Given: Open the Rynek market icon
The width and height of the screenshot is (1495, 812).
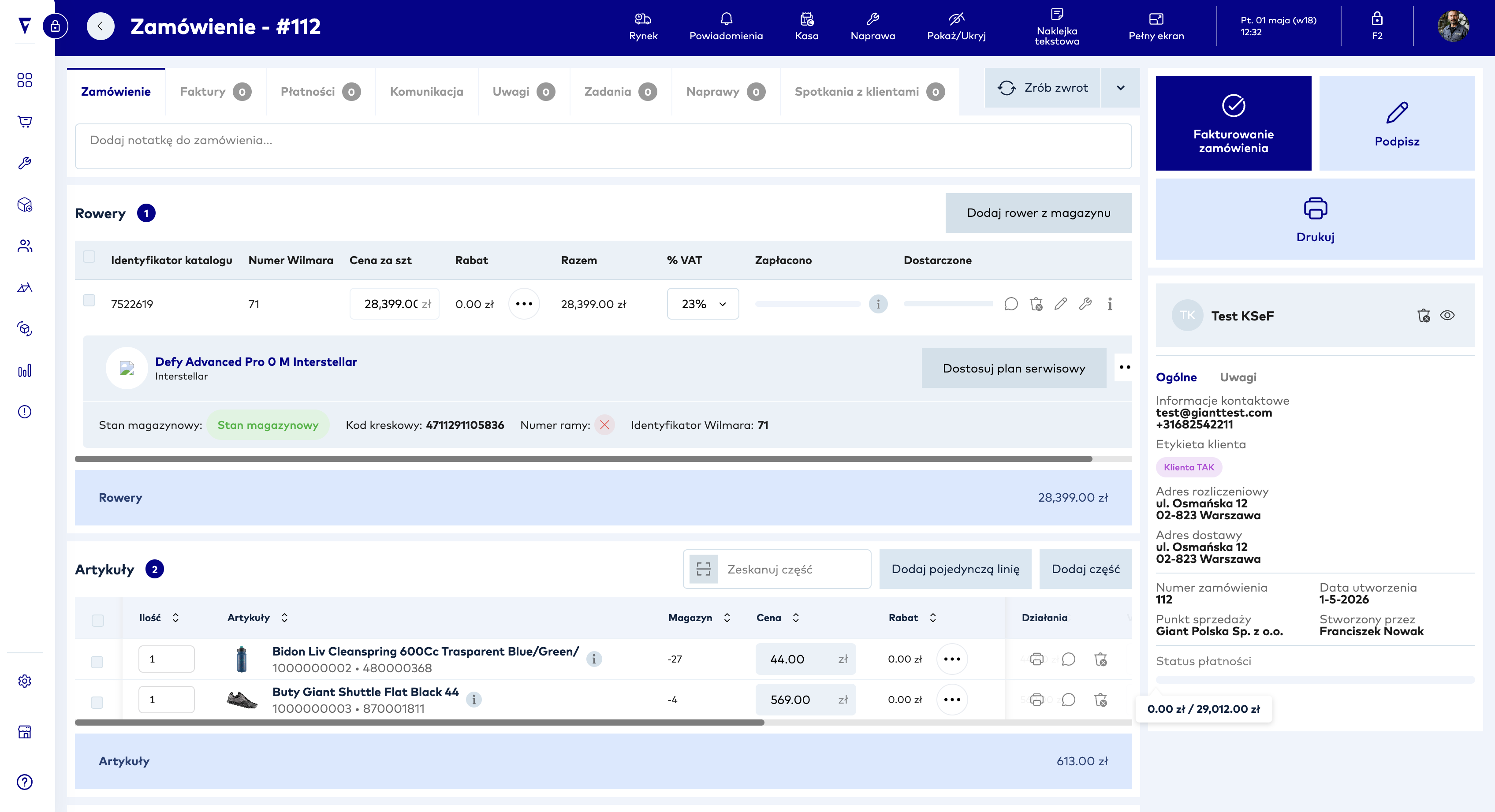Looking at the screenshot, I should click(x=643, y=27).
